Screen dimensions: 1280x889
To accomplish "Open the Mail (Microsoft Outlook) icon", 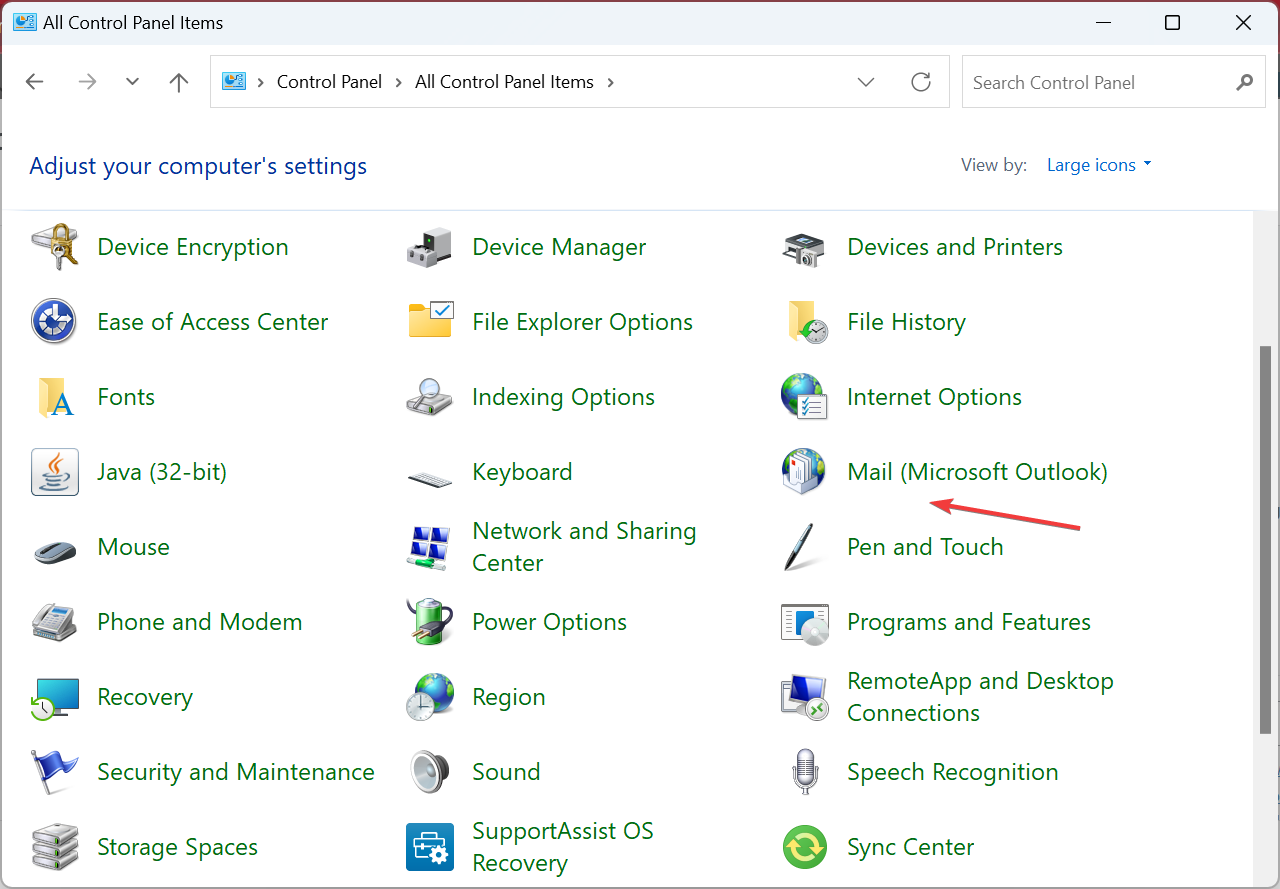I will [804, 472].
